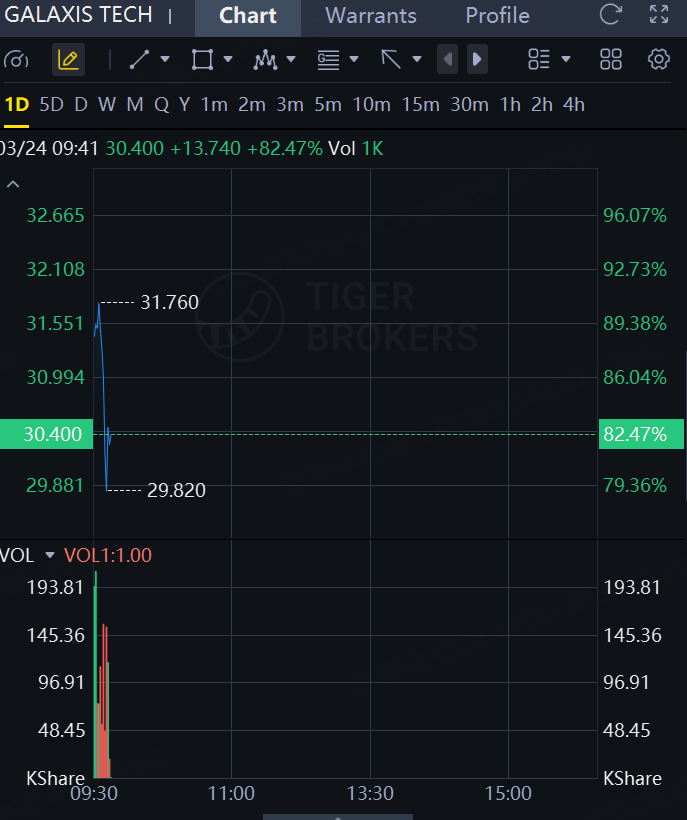
Task: Click the gauge indicator icon
Action: (17, 60)
